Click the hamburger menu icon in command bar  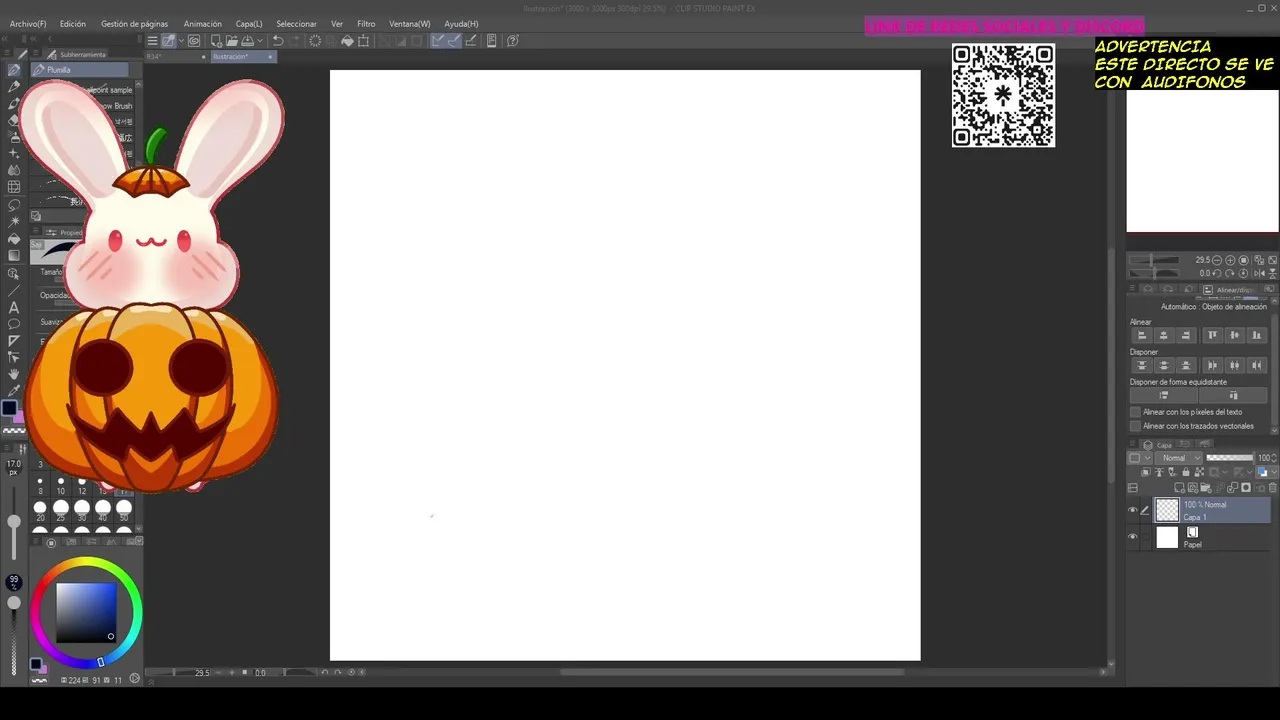click(152, 41)
